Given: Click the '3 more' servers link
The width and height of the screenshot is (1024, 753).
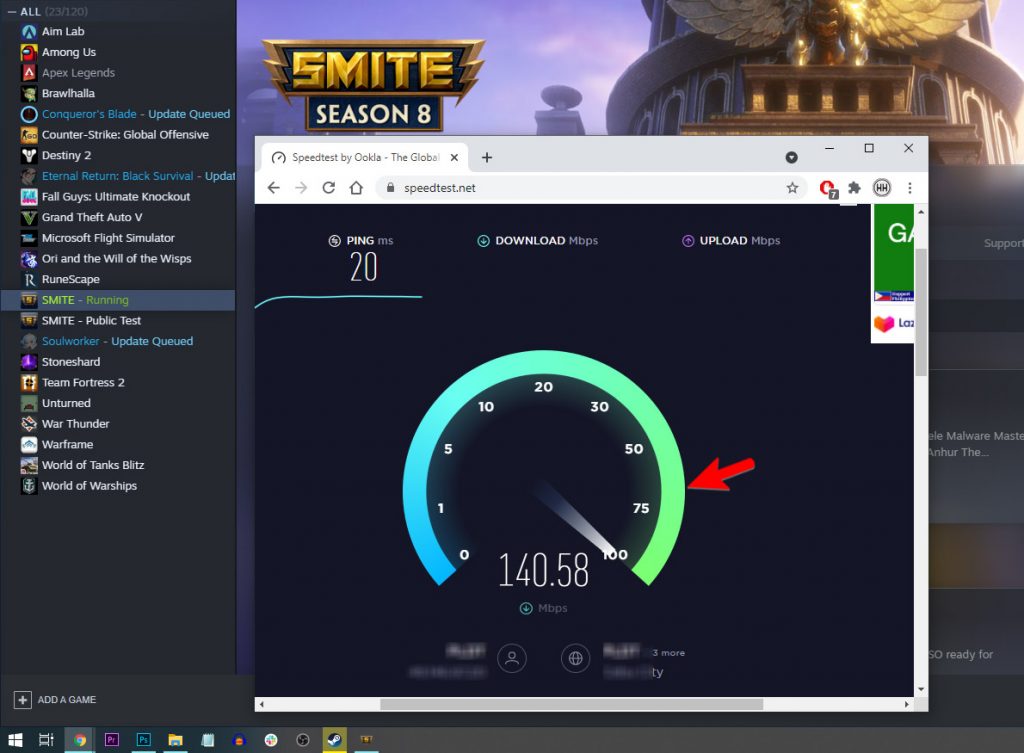Looking at the screenshot, I should (668, 652).
